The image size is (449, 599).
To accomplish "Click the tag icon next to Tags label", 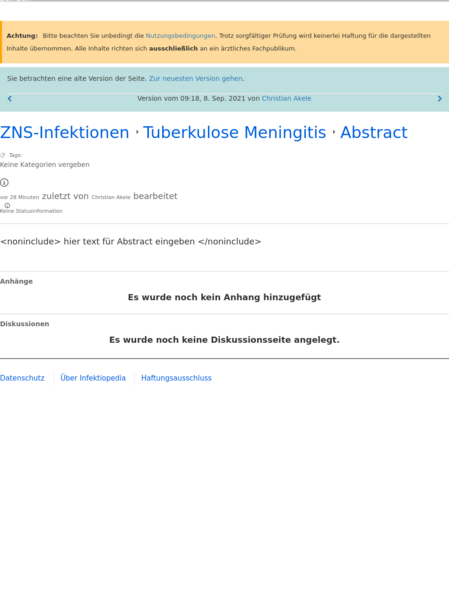I will coord(3,155).
